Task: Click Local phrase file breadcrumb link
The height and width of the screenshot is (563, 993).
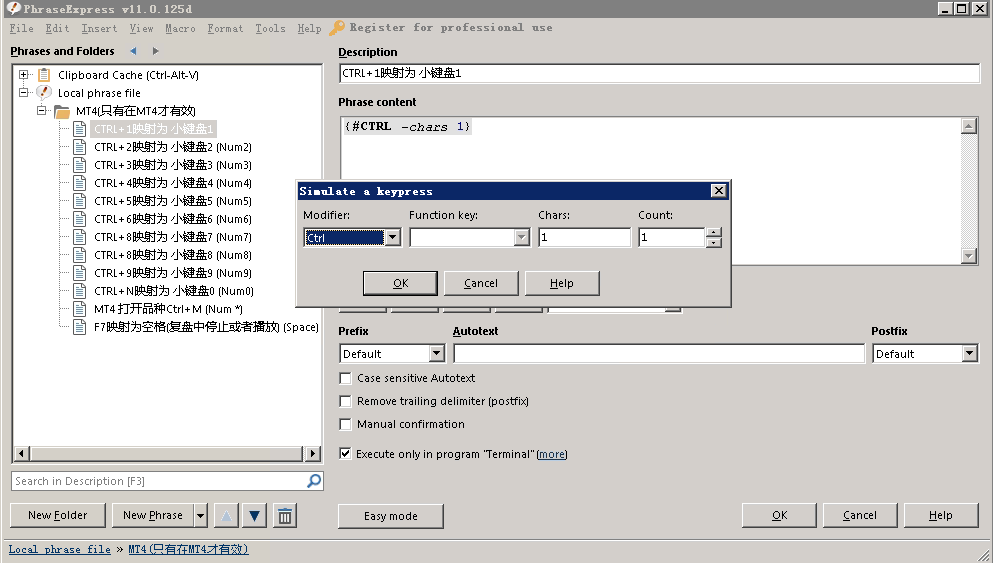Action: point(60,550)
